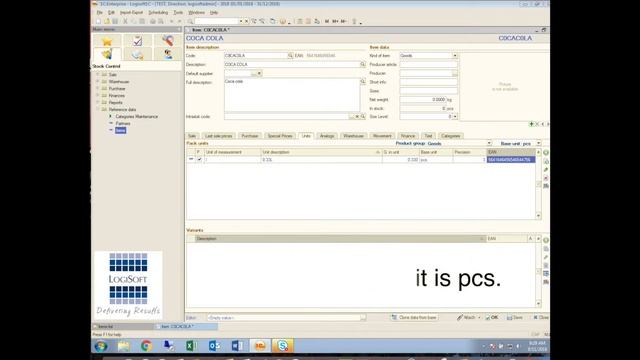Clear the Intrastat code with the X icon

[x=357, y=117]
